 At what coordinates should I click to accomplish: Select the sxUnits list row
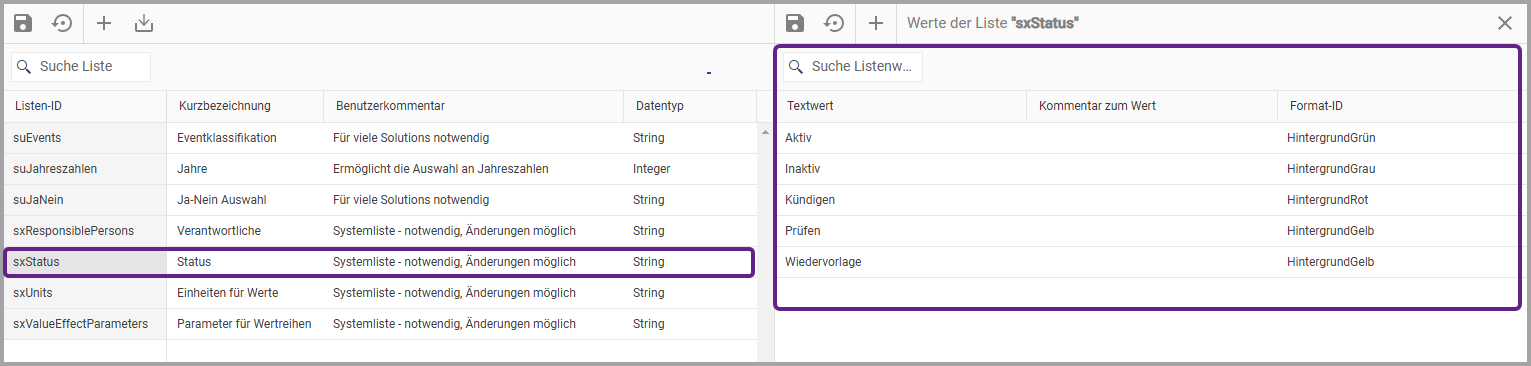[380, 293]
